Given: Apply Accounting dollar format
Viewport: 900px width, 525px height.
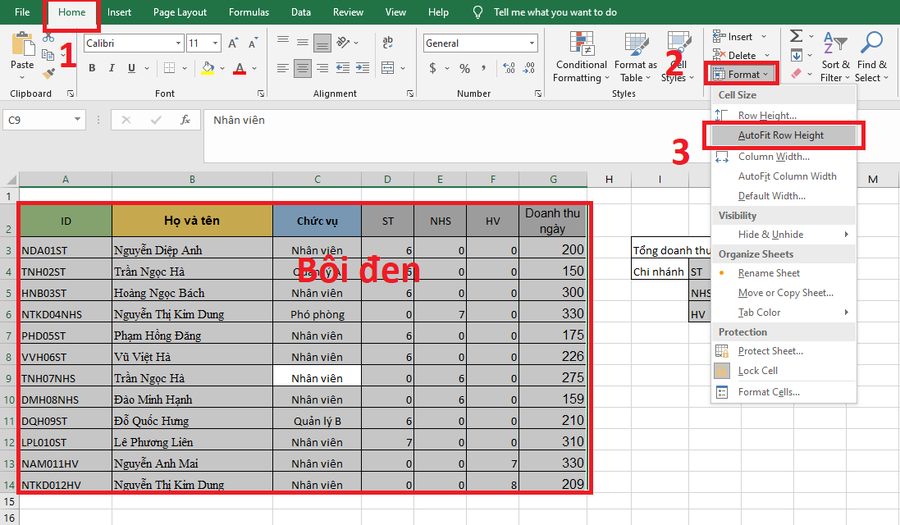Looking at the screenshot, I should point(433,68).
